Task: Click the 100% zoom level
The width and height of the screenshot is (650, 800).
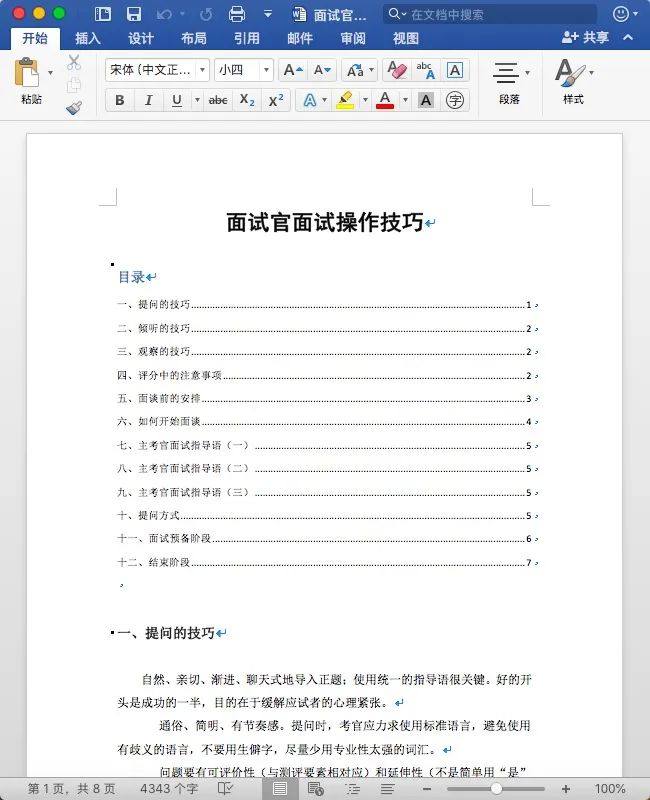Action: pyautogui.click(x=610, y=789)
